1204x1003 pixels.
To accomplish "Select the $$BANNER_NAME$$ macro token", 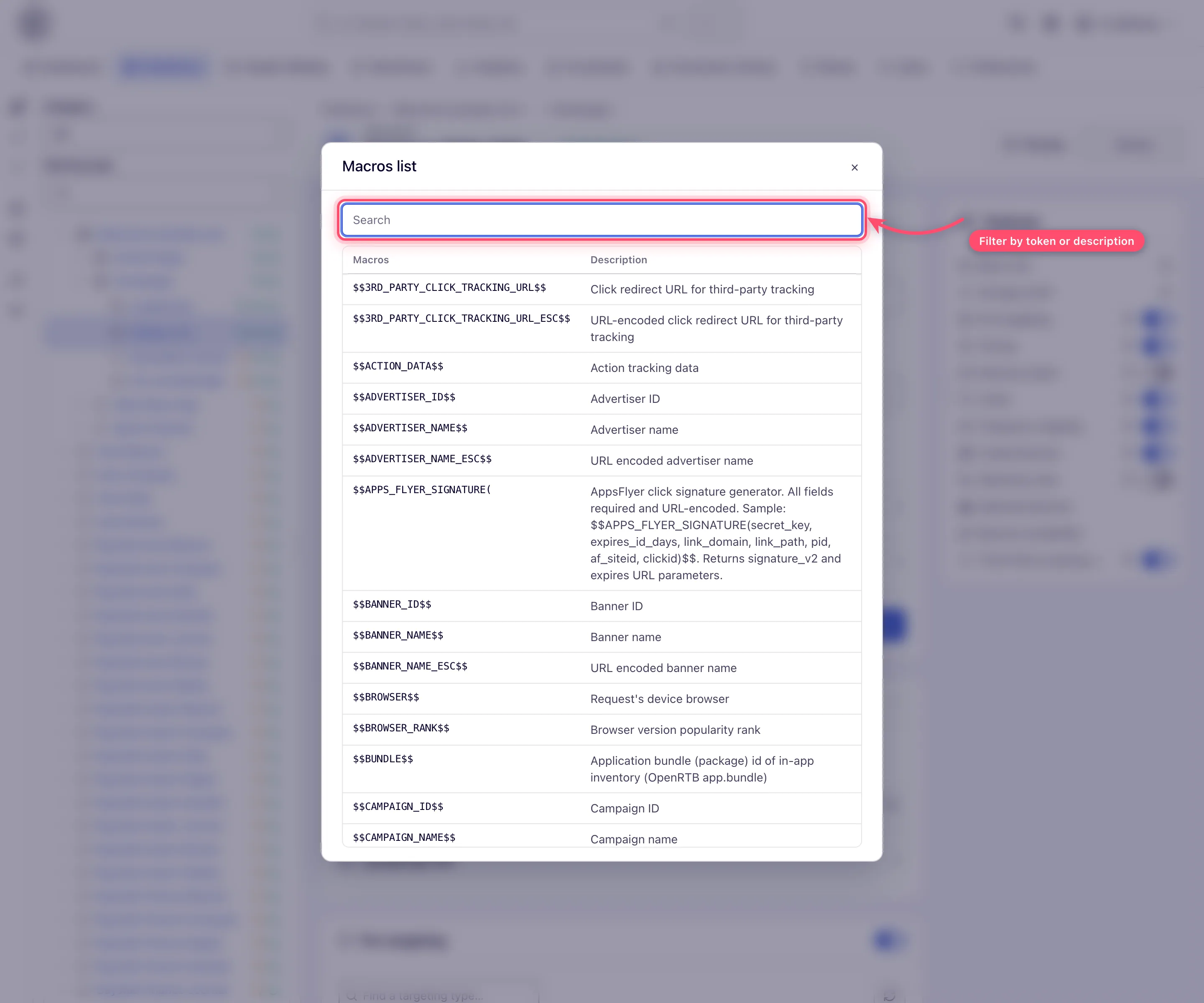I will [398, 636].
